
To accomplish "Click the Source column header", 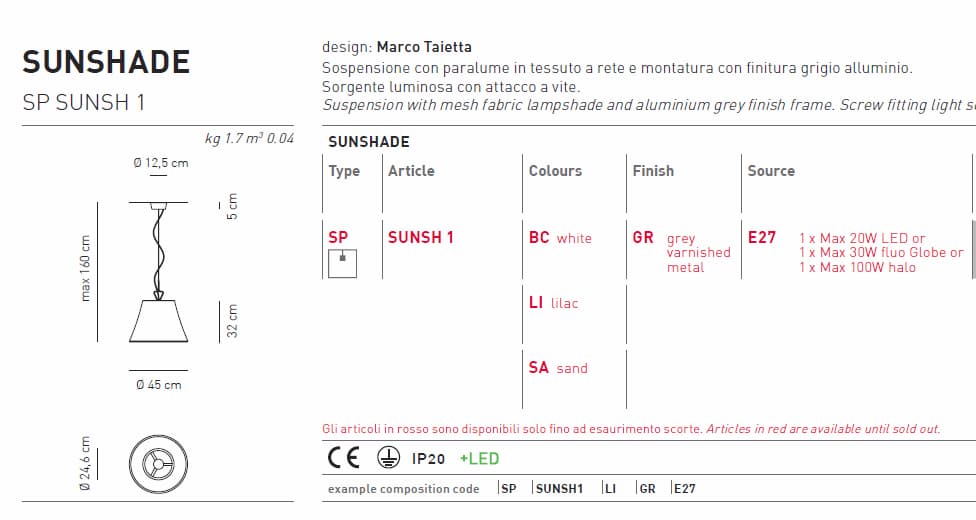I will [x=771, y=171].
